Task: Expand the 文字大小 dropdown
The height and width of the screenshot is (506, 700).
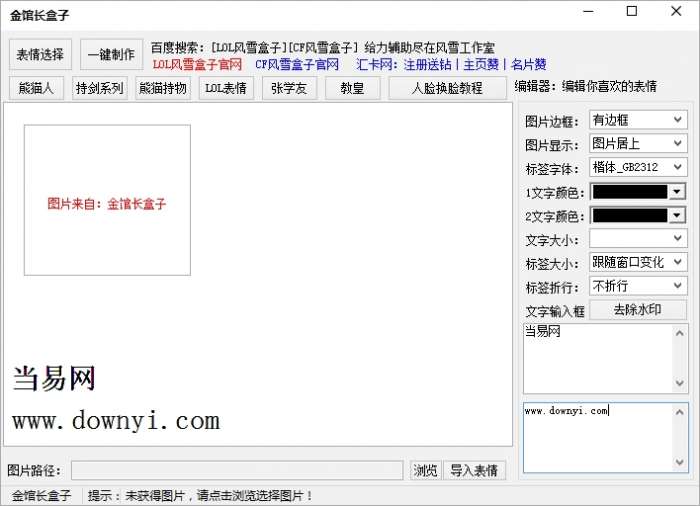Action: 638,238
